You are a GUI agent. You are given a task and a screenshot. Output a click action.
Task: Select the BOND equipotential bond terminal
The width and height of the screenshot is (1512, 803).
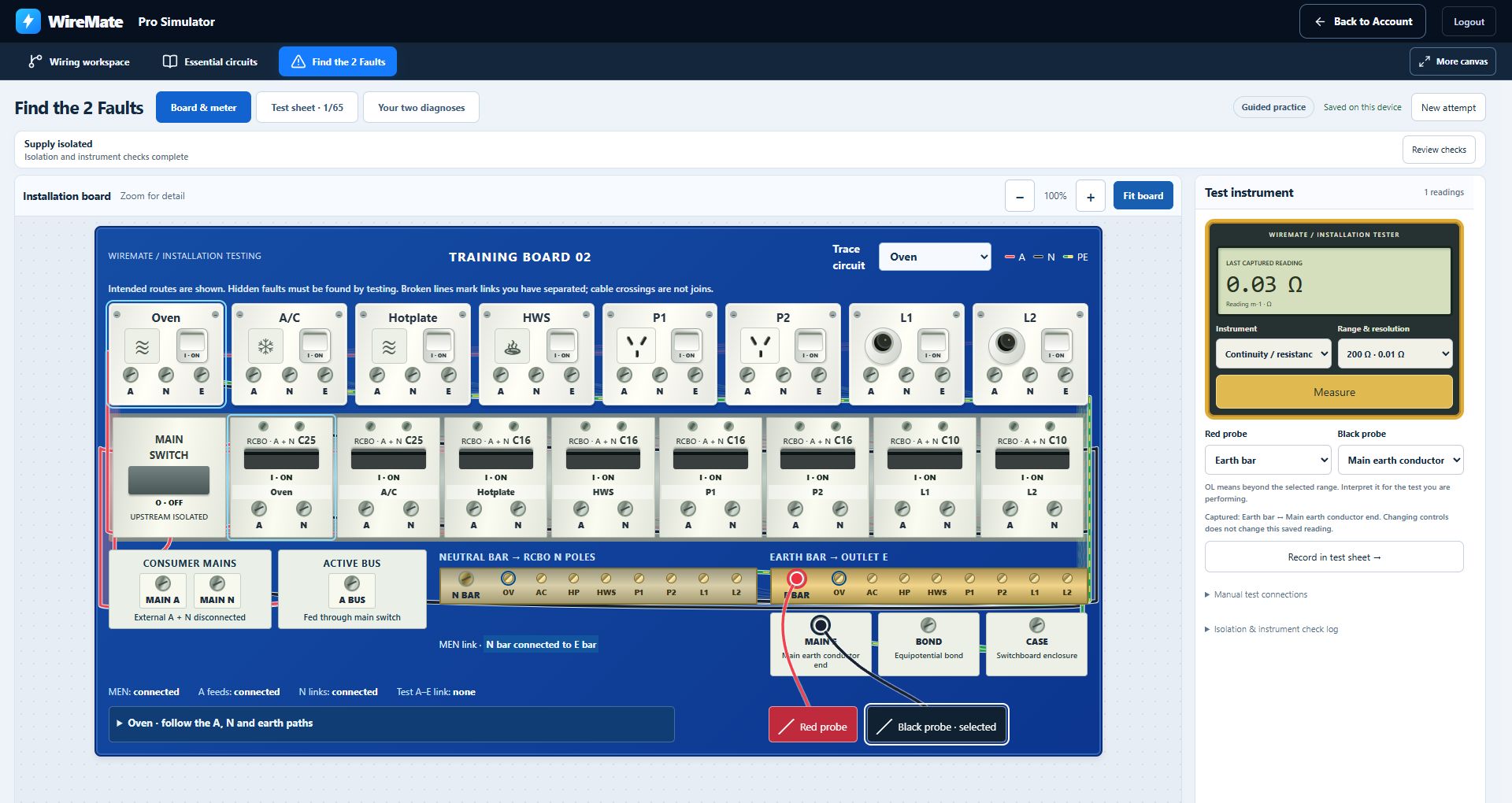tap(928, 625)
